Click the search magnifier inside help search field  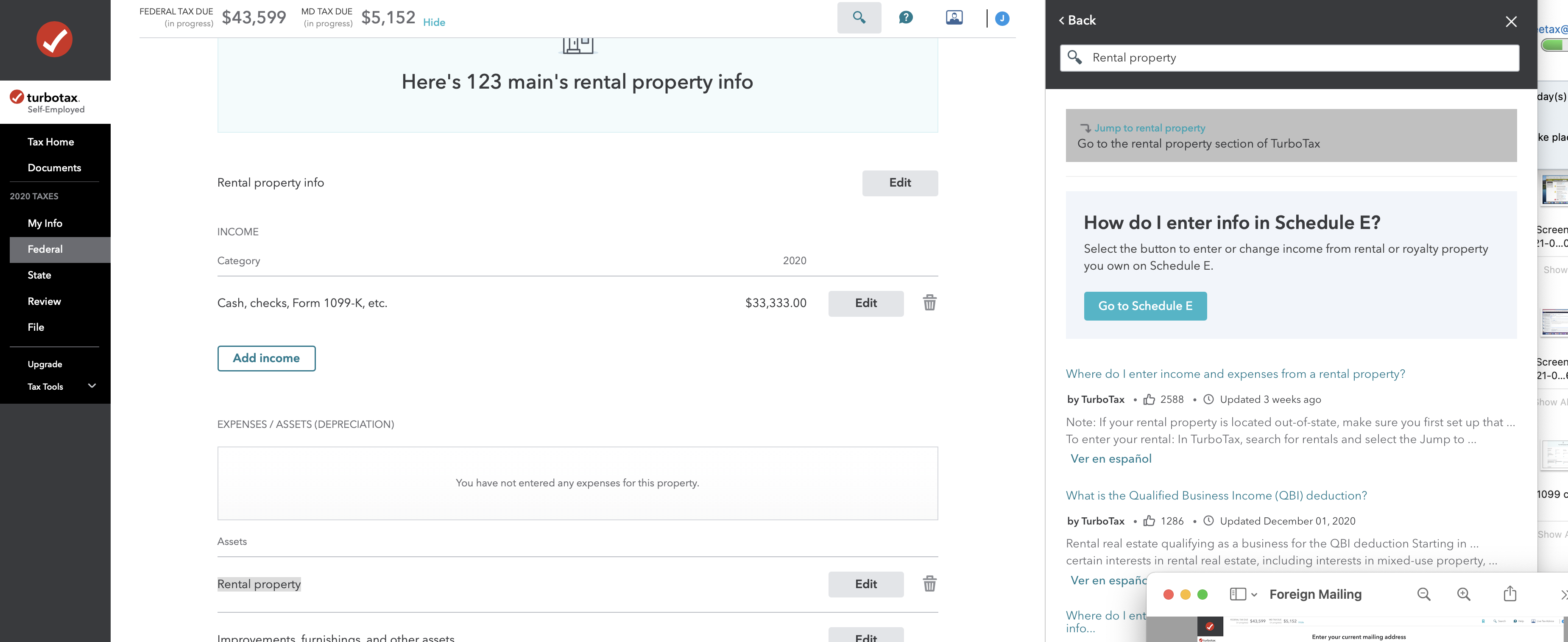pyautogui.click(x=1075, y=57)
